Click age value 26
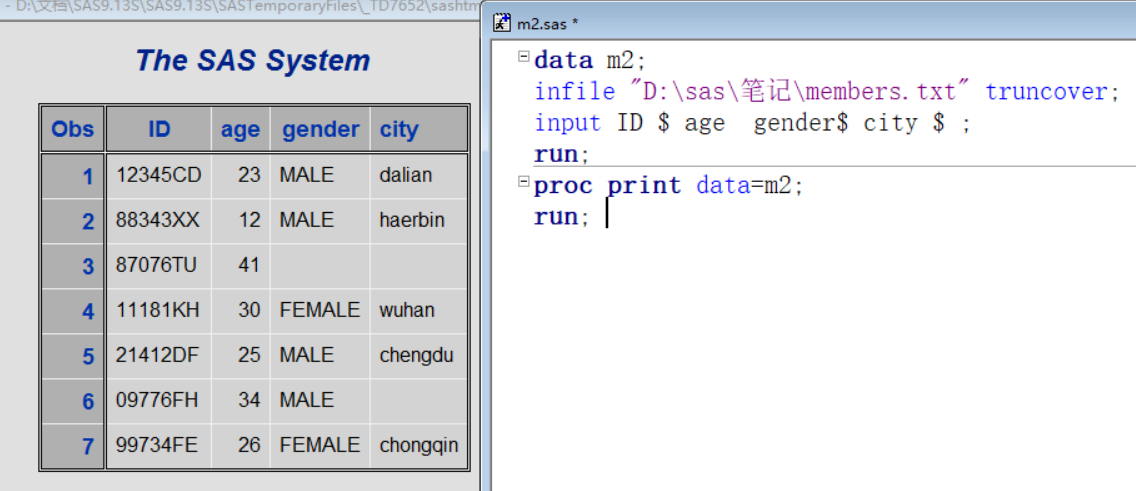The height and width of the screenshot is (491, 1136). 248,445
